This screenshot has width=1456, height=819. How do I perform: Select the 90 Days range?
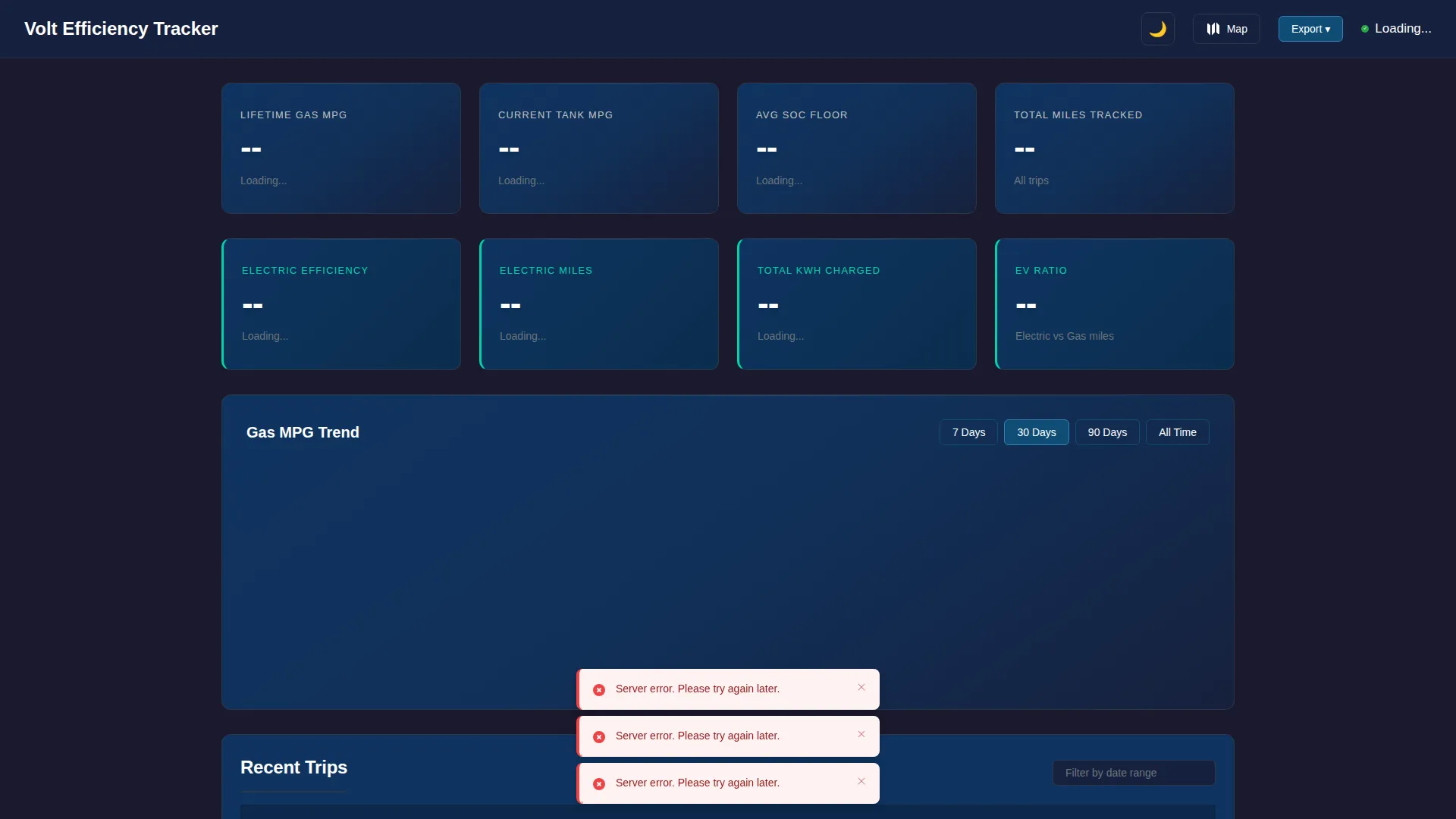1107,432
